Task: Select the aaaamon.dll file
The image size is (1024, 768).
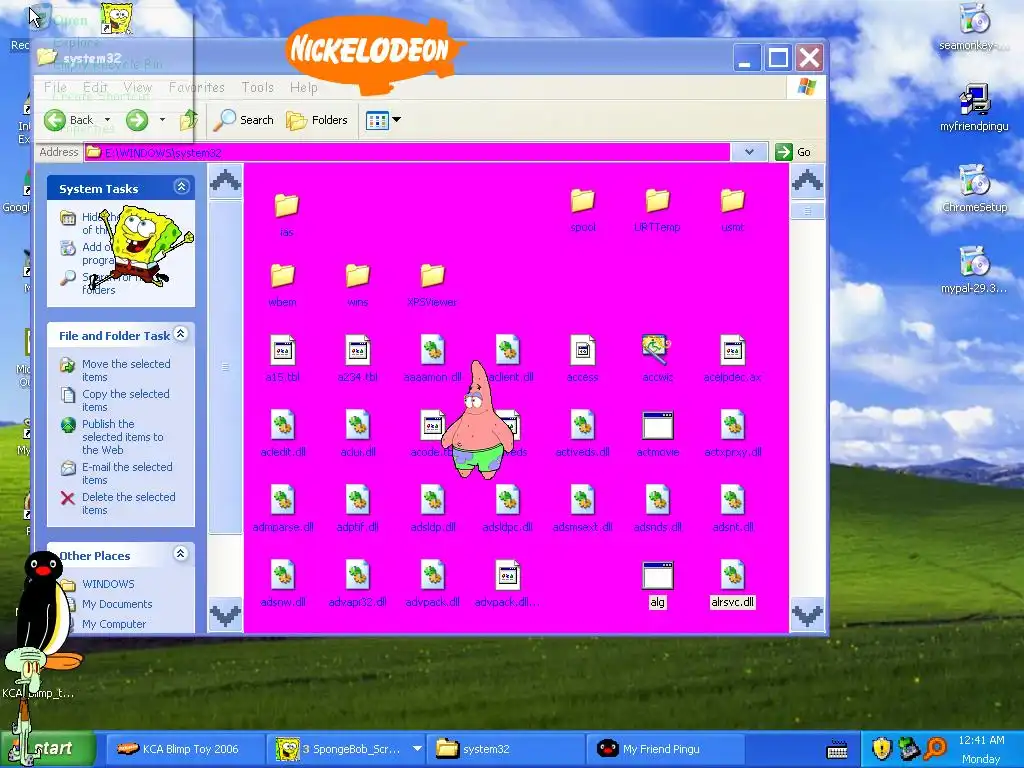Action: coord(432,359)
